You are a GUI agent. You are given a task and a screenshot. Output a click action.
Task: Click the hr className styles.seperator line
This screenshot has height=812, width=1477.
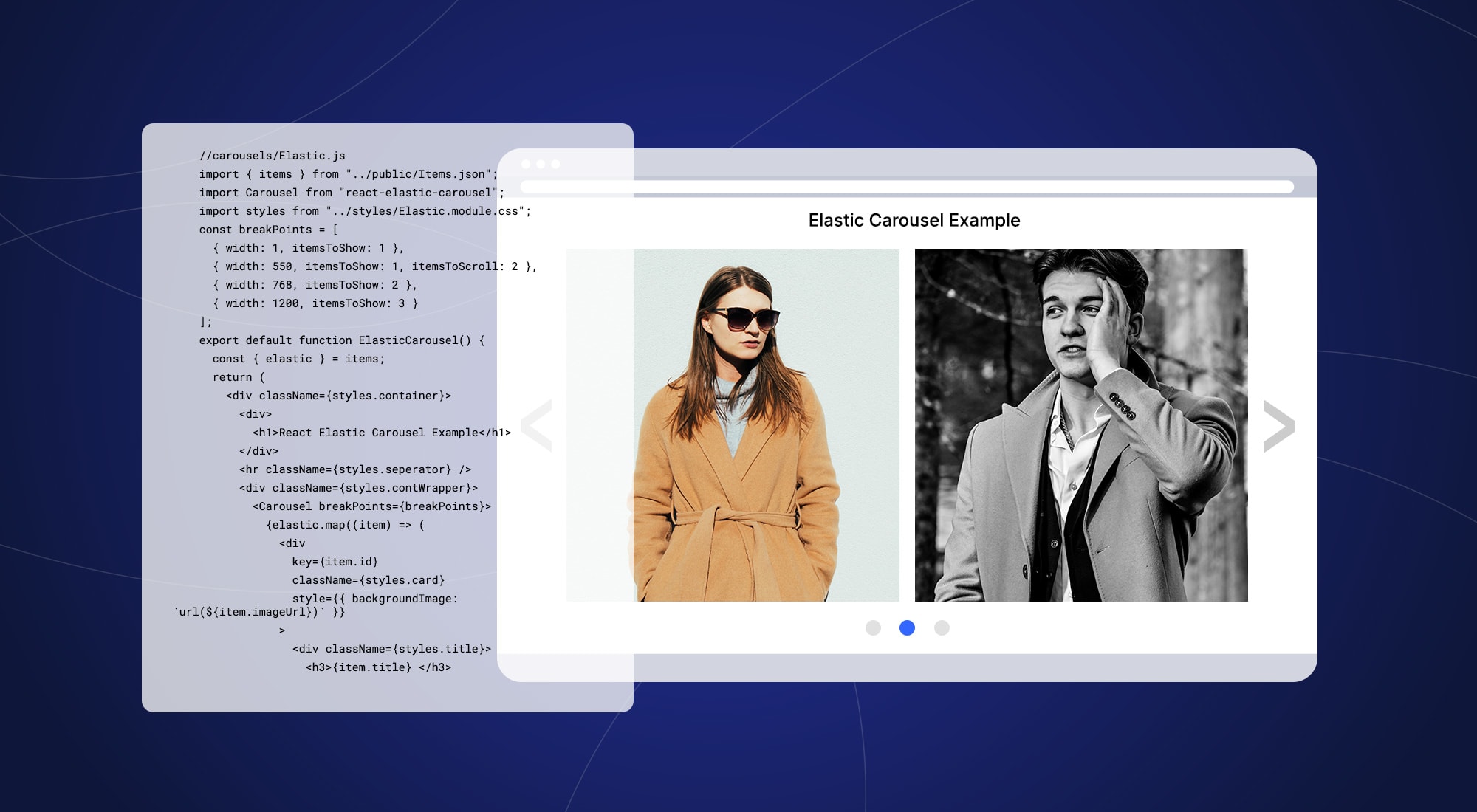(354, 469)
